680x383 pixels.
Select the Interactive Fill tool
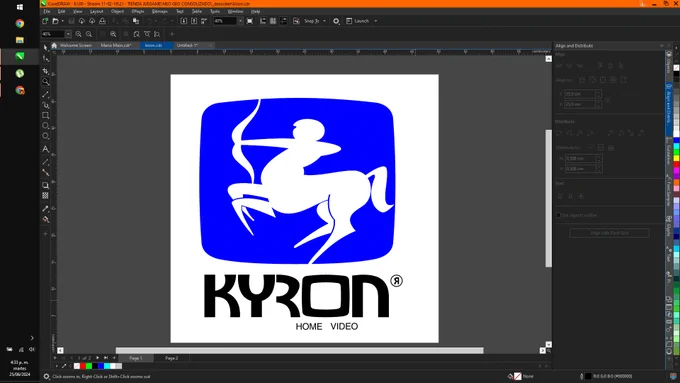click(x=46, y=219)
